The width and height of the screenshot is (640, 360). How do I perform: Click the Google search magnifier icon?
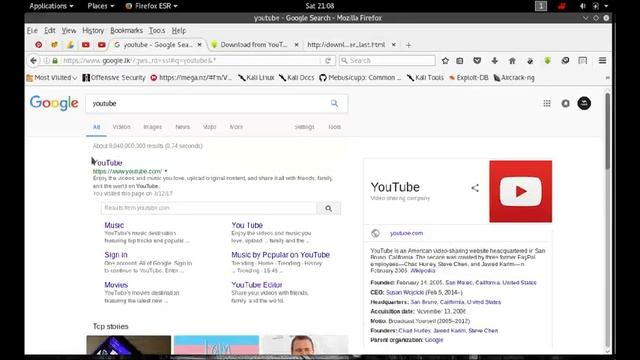(x=334, y=103)
